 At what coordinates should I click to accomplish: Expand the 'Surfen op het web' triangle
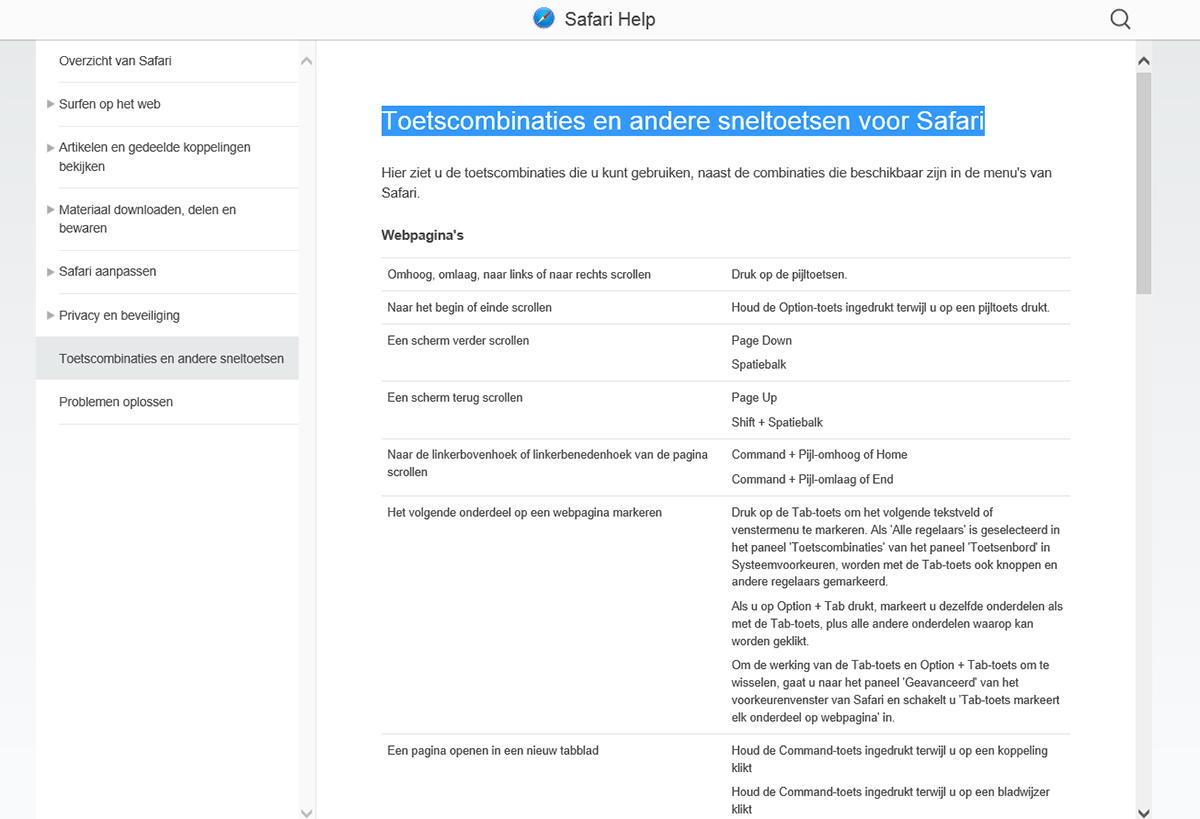[50, 104]
